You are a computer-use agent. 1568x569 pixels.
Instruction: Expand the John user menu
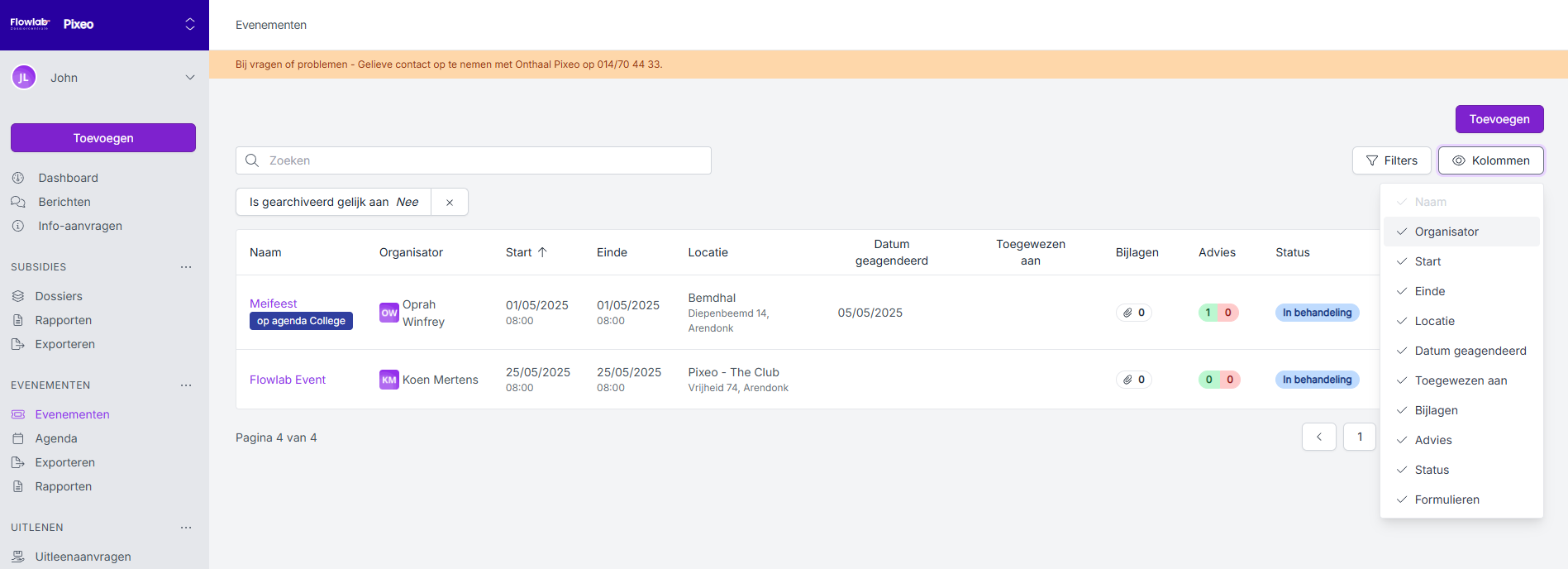(x=189, y=78)
